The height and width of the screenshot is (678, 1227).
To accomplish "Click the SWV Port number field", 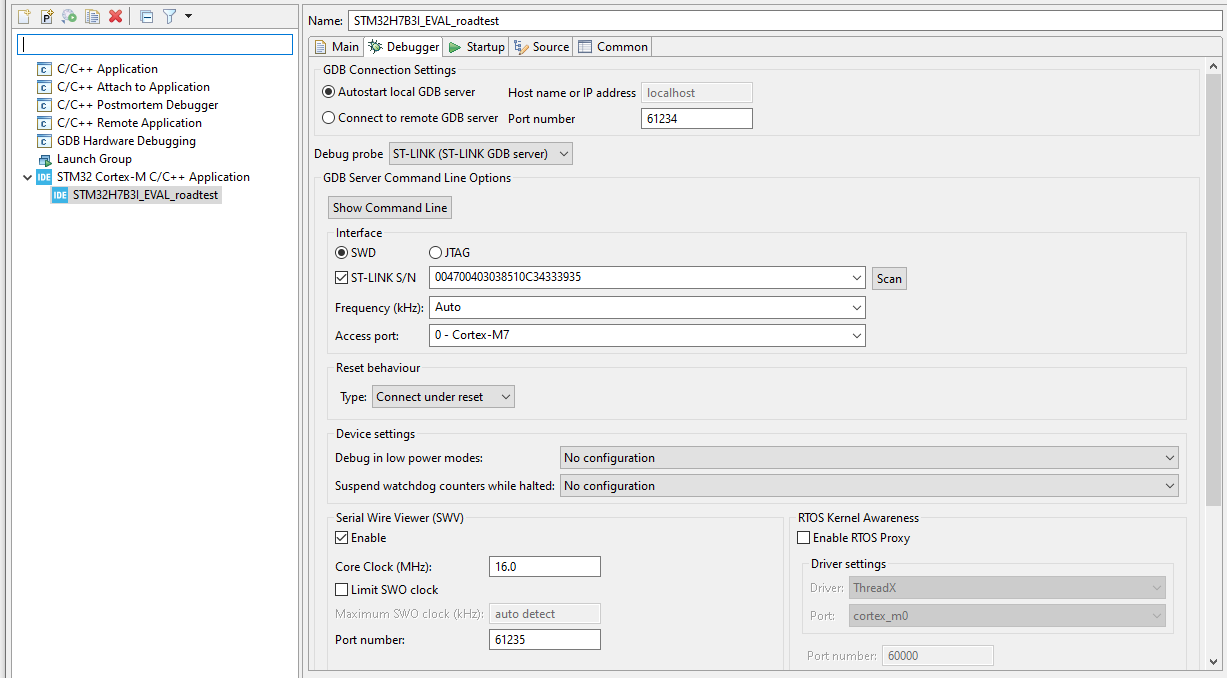I will coord(544,639).
